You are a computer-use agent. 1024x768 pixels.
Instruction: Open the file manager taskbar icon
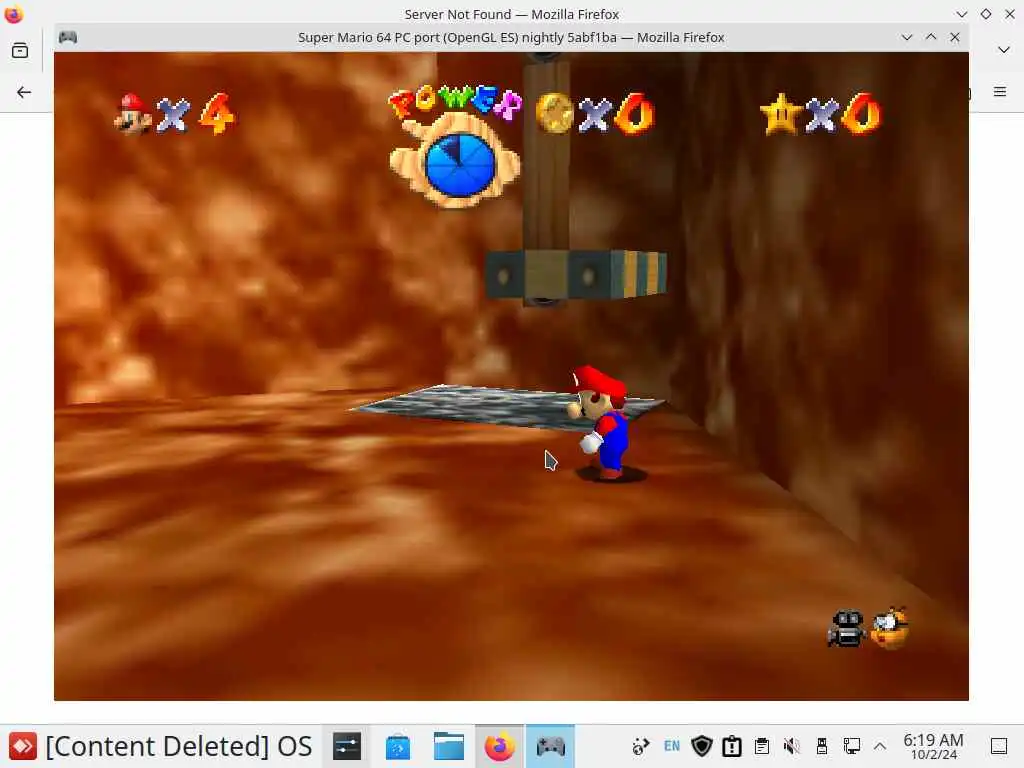point(449,746)
